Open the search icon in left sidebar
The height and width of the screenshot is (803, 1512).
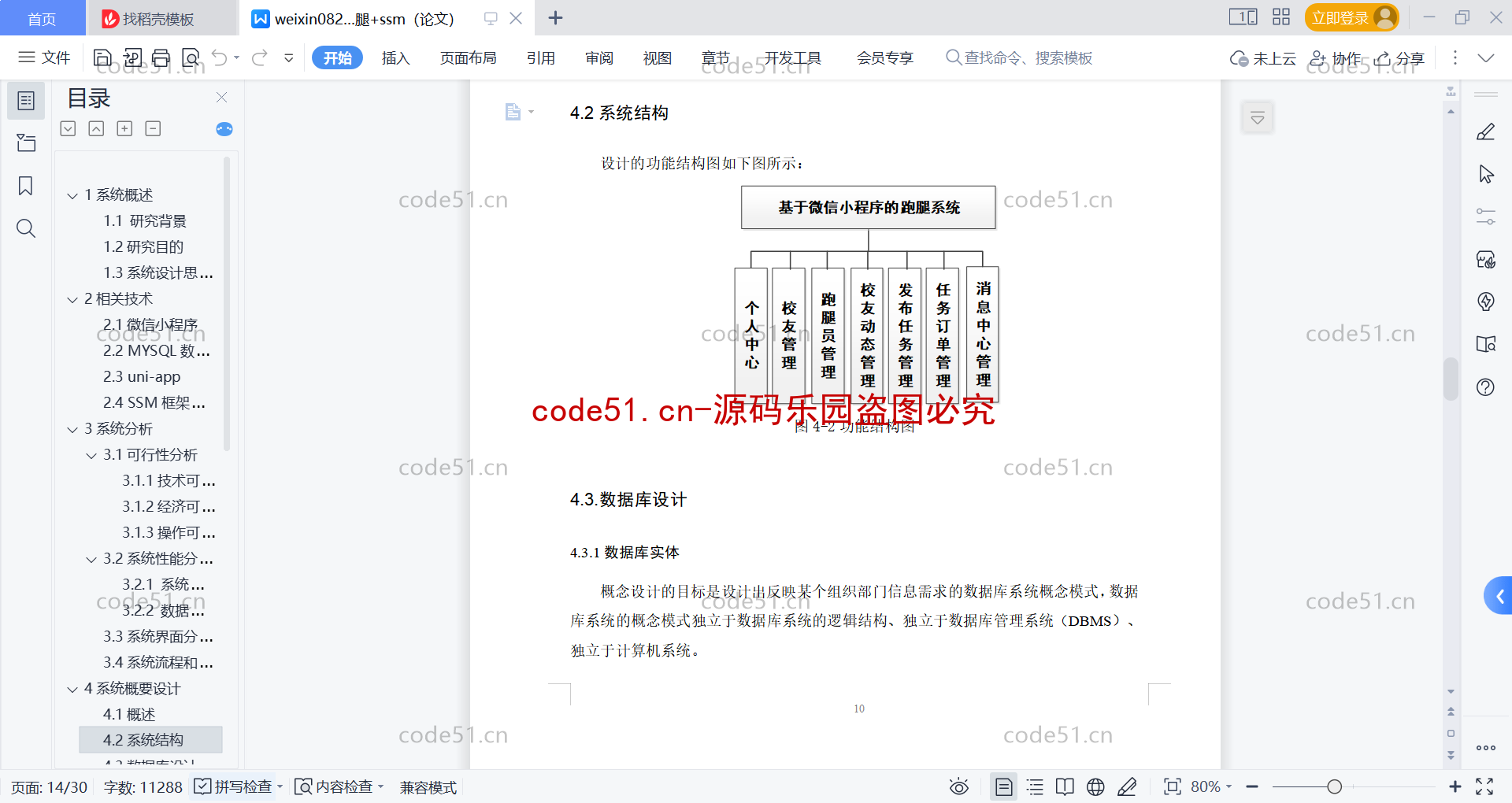click(26, 228)
